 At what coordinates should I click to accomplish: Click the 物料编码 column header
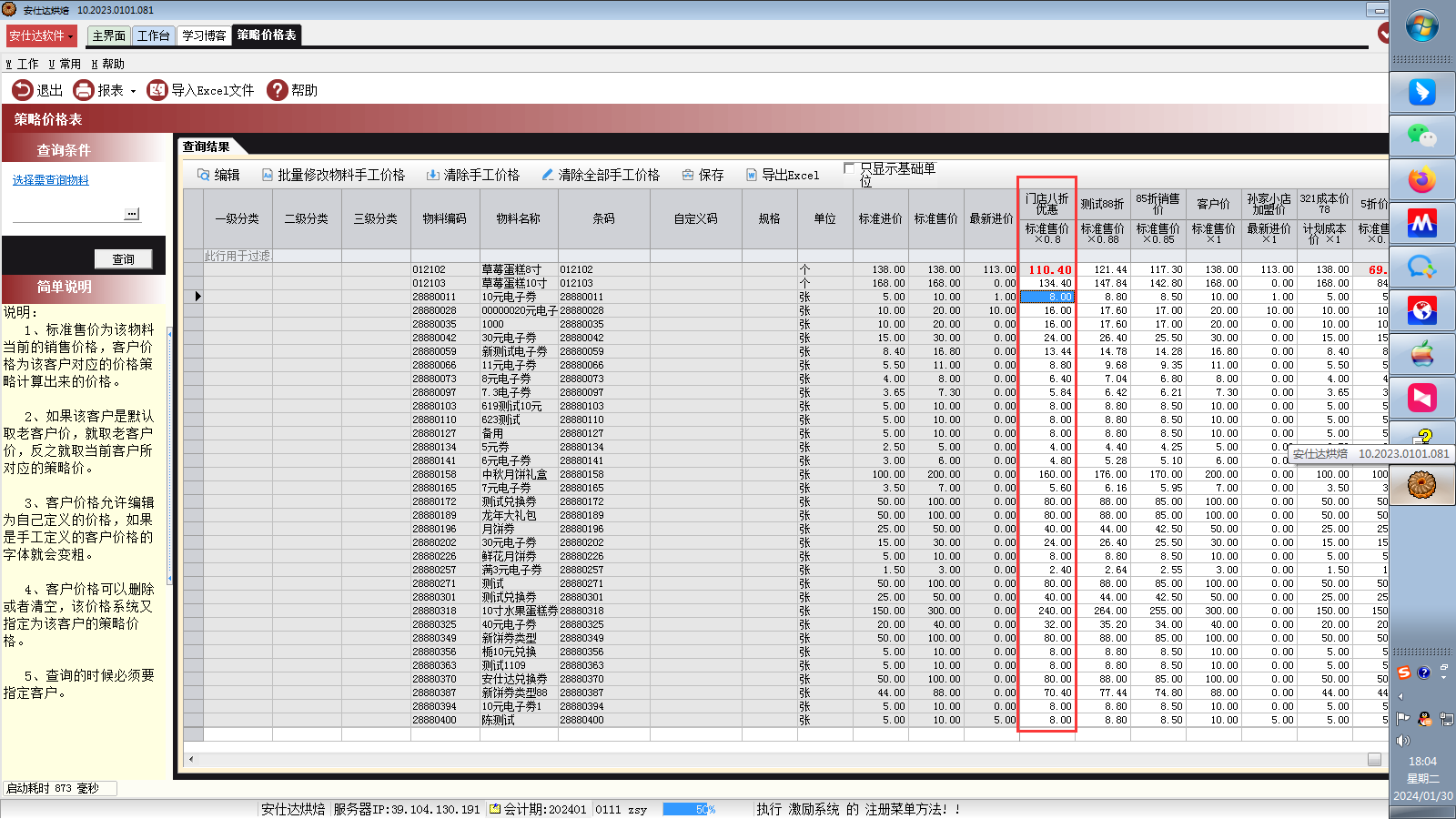444,218
